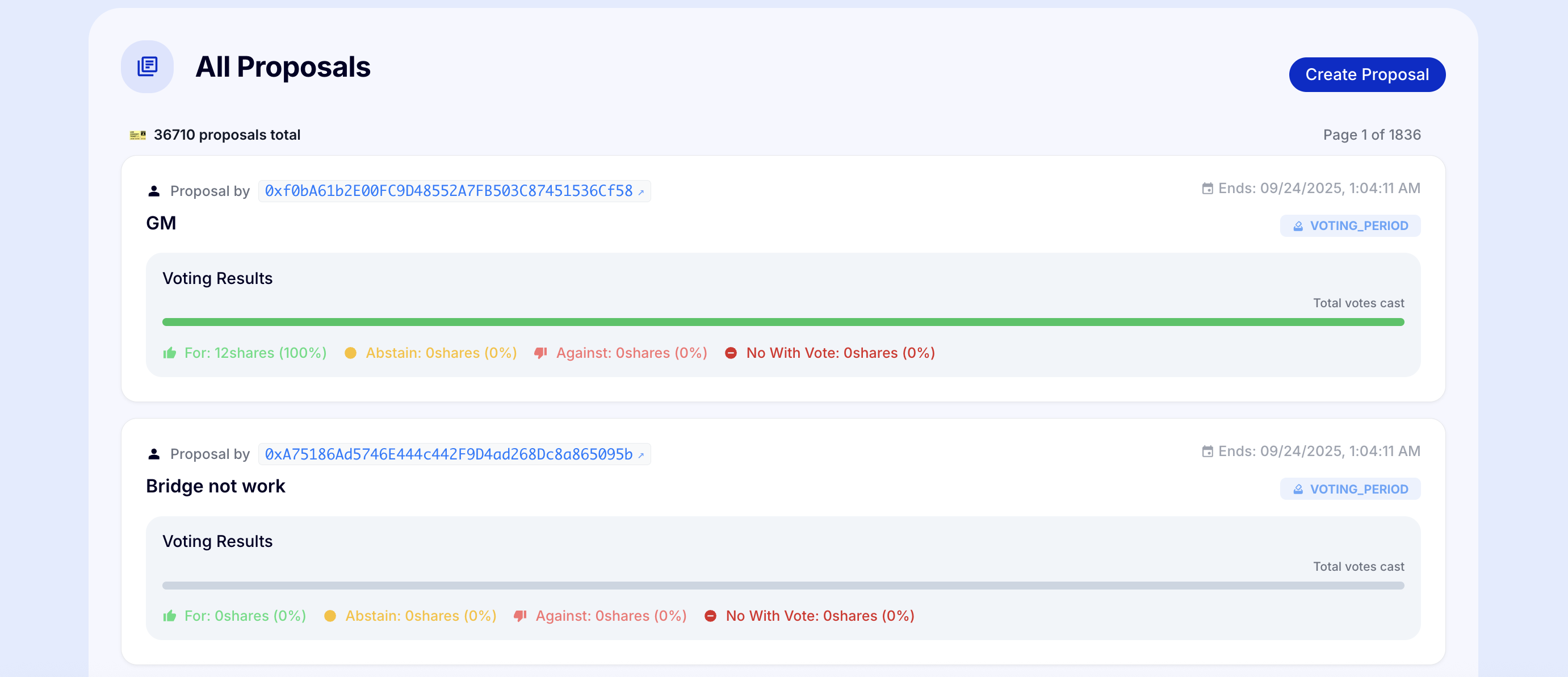Image resolution: width=1568 pixels, height=677 pixels.
Task: Click red No With Vote icon on GM proposal
Action: [x=731, y=353]
